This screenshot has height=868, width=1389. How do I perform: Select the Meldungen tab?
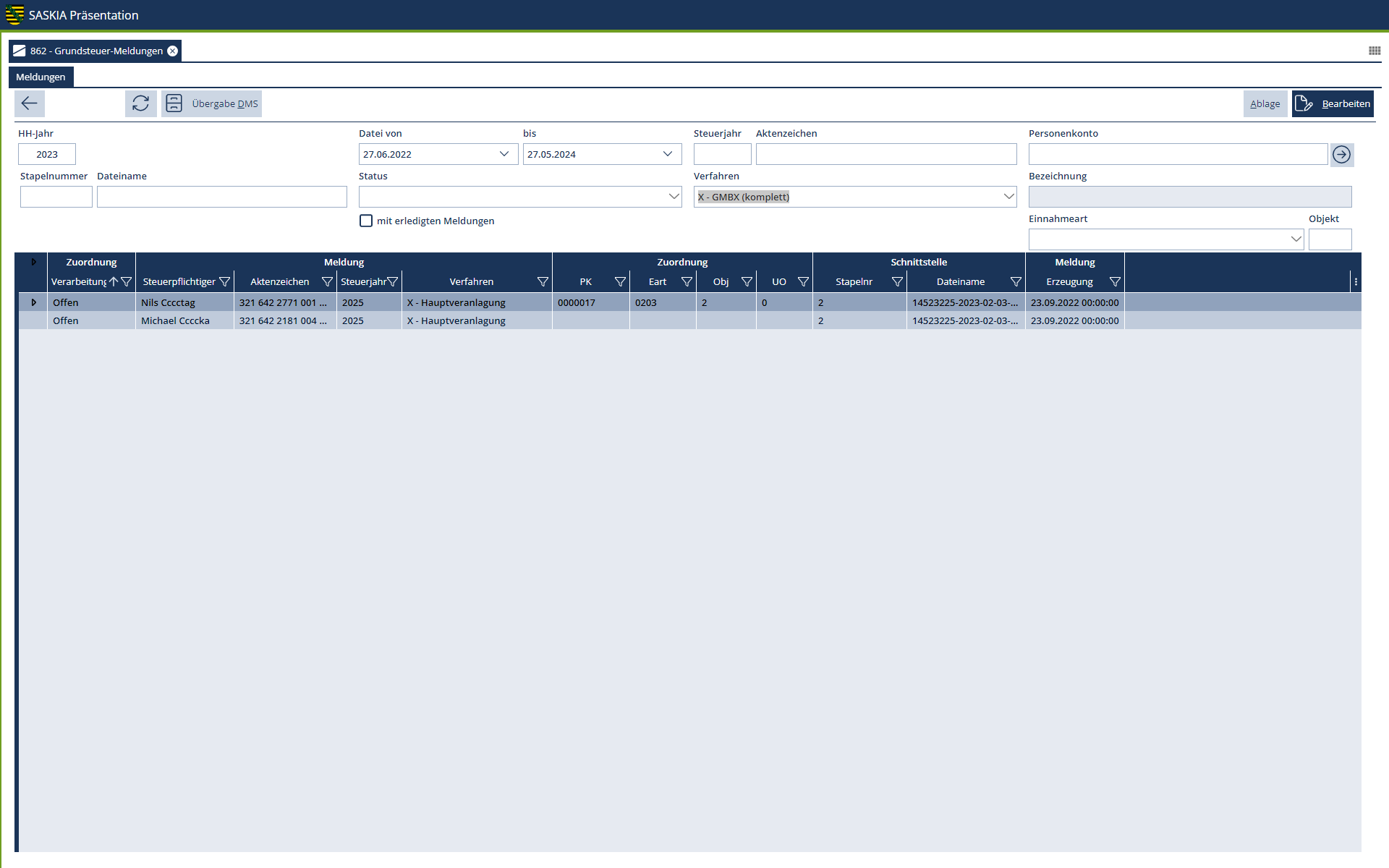point(41,77)
